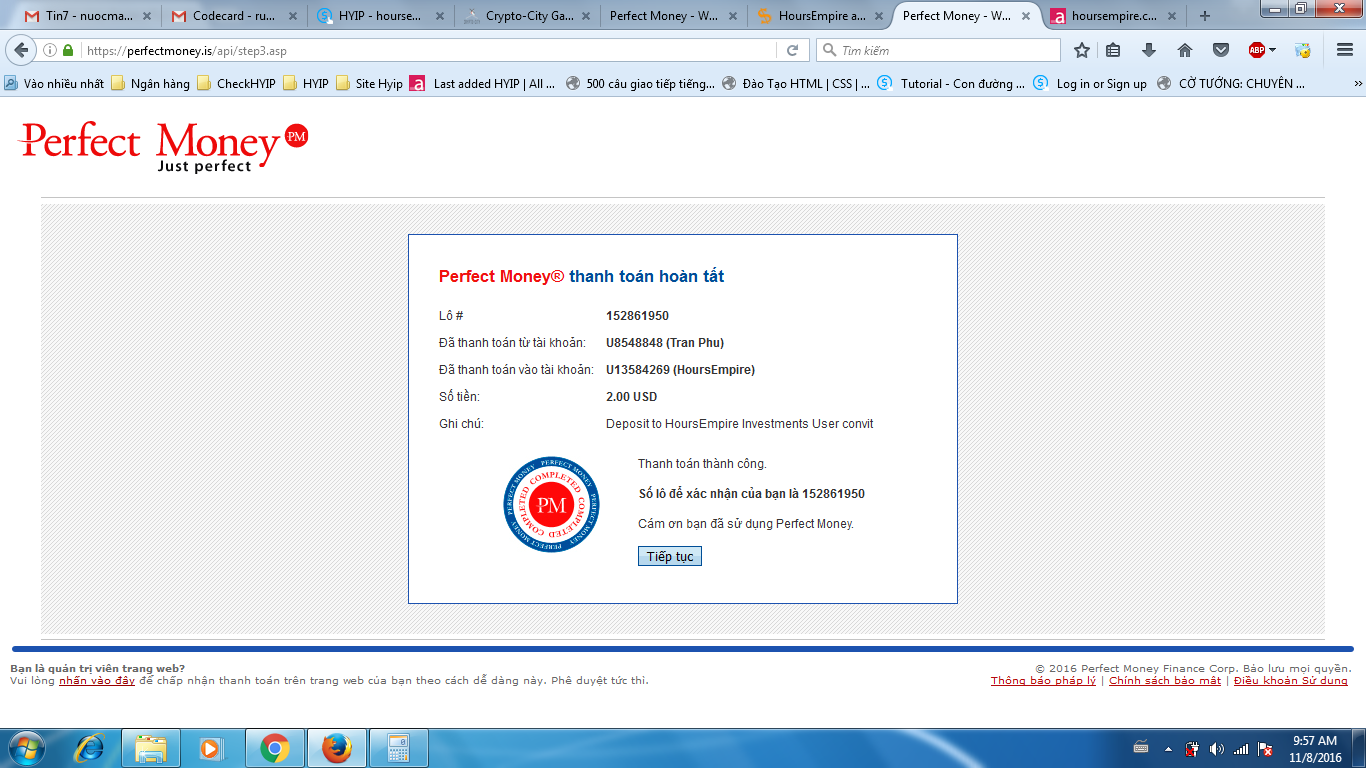The width and height of the screenshot is (1366, 768).
Task: Follow the 'nhấn vào đây' link
Action: point(97,681)
